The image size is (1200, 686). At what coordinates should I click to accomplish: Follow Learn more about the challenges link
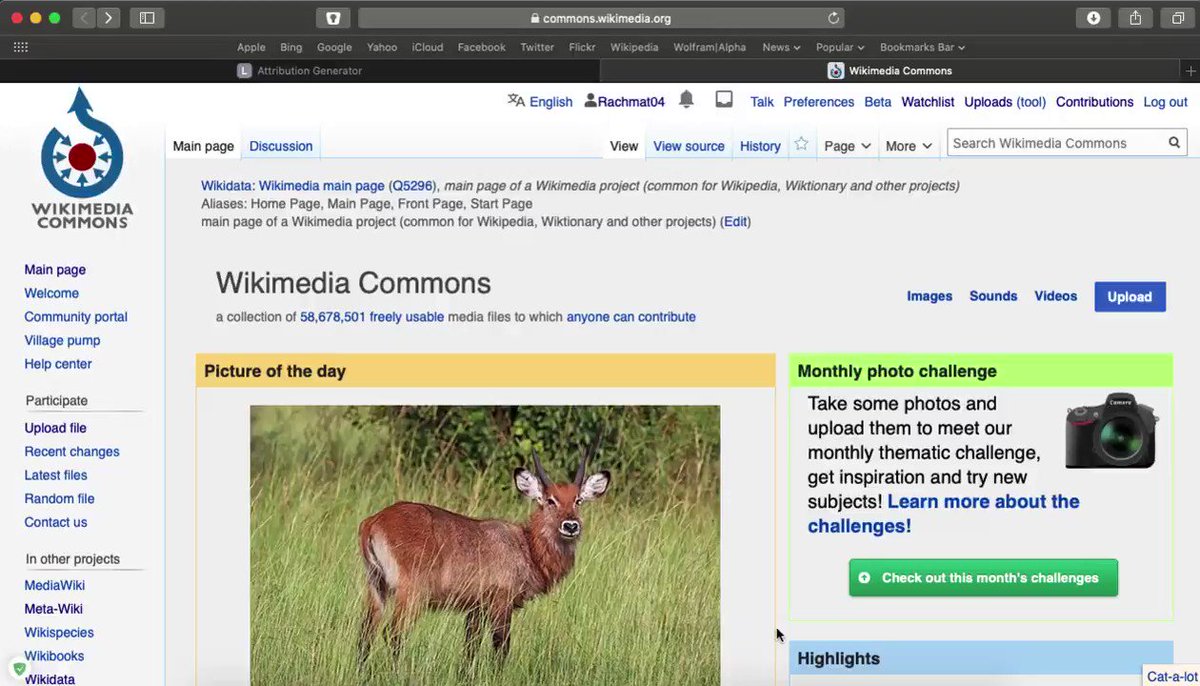944,514
